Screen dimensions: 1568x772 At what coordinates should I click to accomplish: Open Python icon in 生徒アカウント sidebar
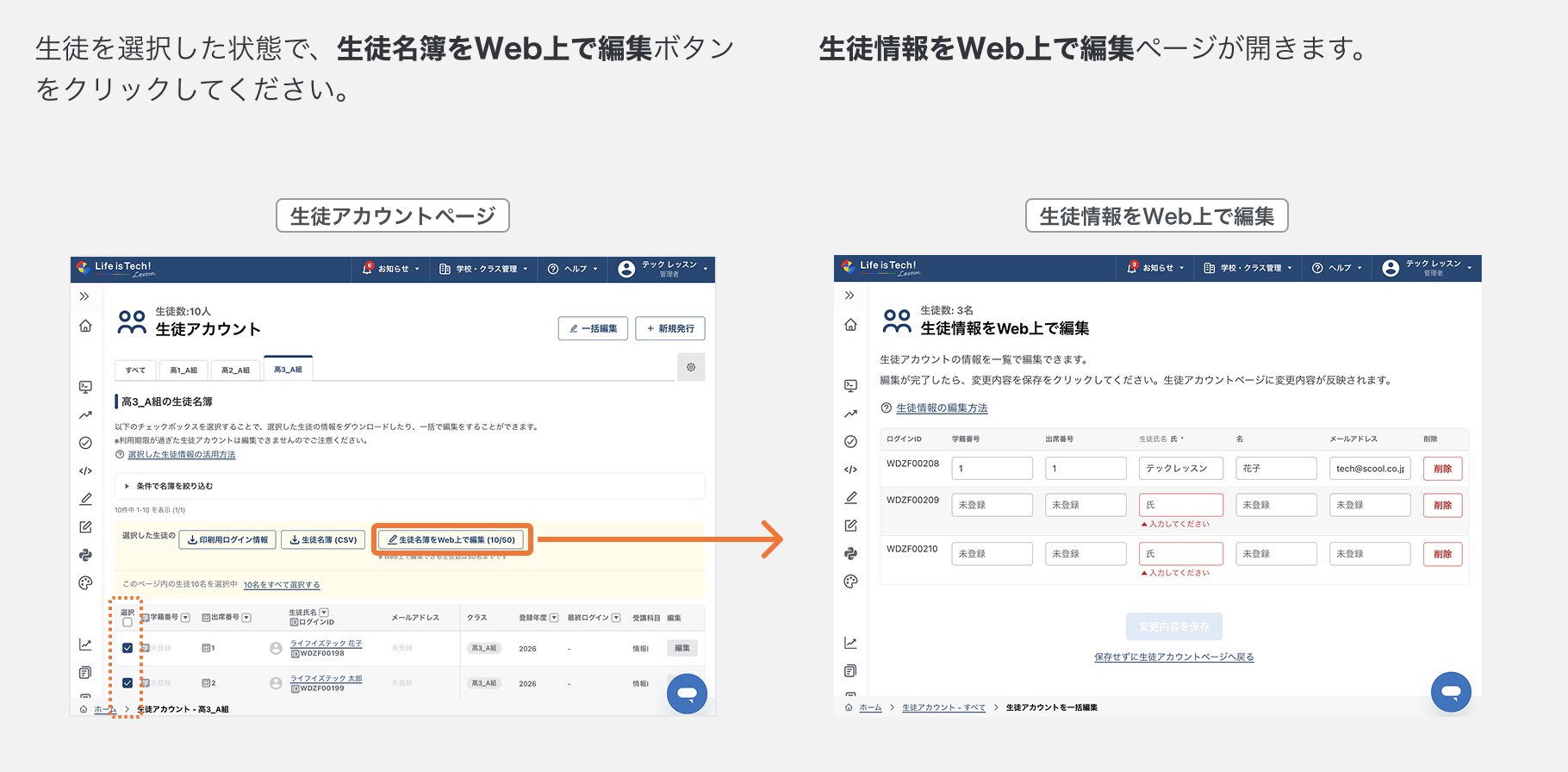coord(85,555)
